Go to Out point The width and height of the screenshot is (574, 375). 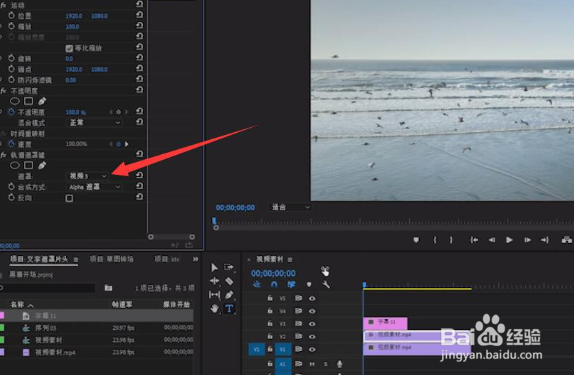click(545, 240)
